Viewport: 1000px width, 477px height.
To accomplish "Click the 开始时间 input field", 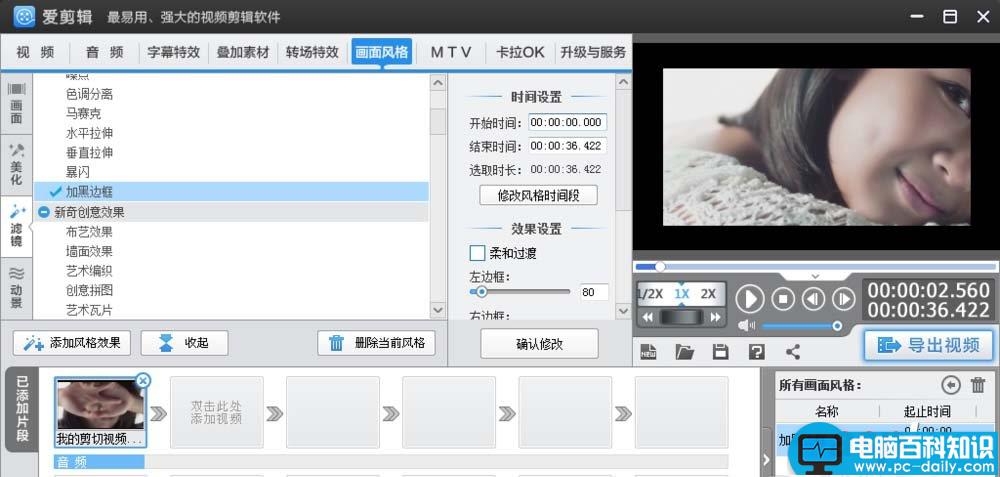I will point(568,122).
